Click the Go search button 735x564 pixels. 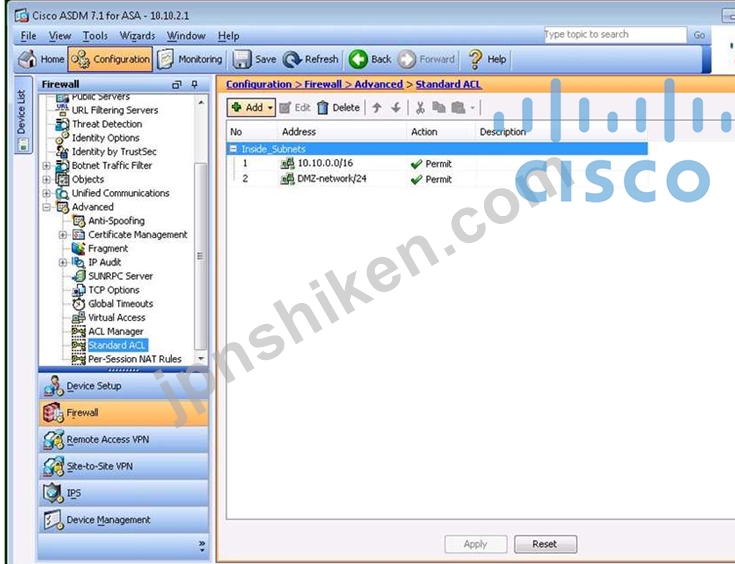click(699, 35)
